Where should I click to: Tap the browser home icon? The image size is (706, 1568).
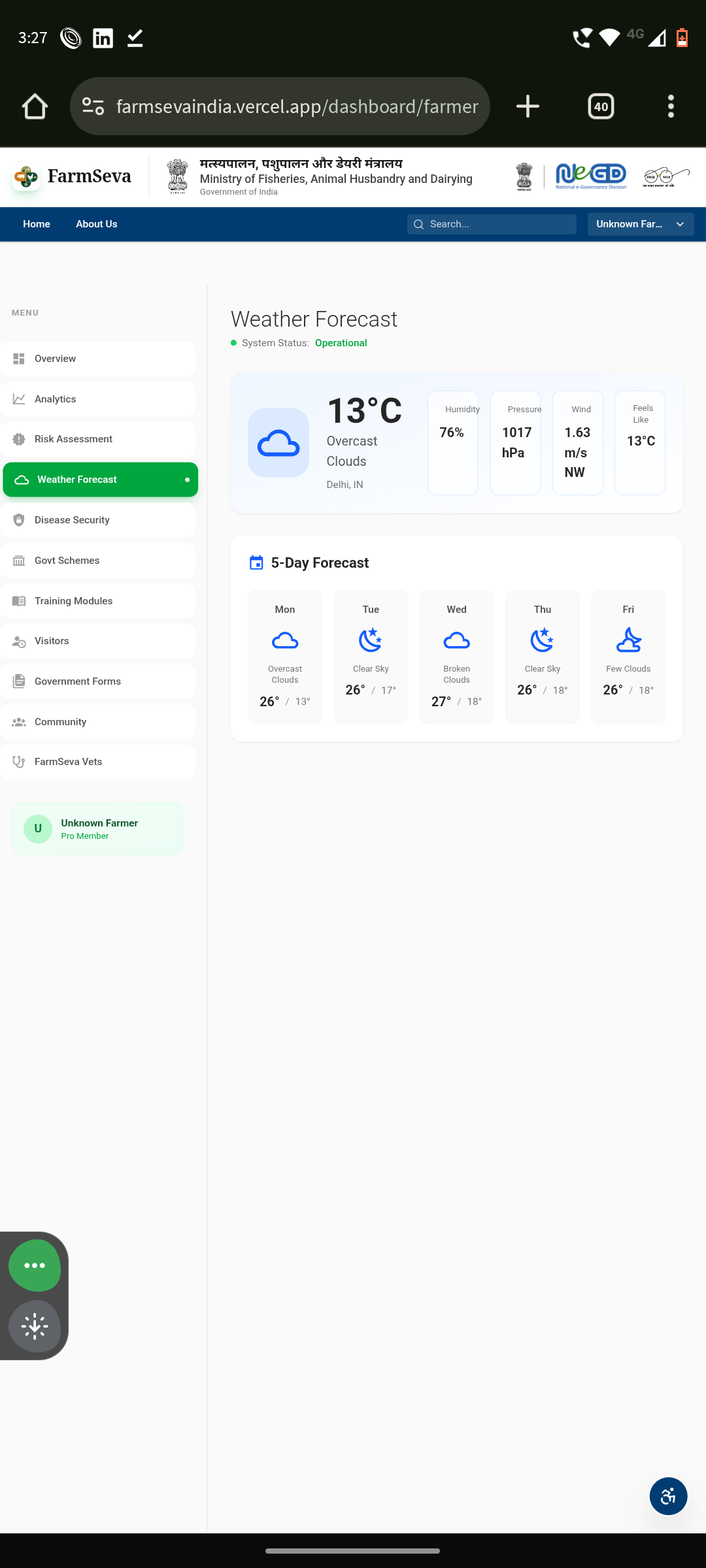point(35,106)
